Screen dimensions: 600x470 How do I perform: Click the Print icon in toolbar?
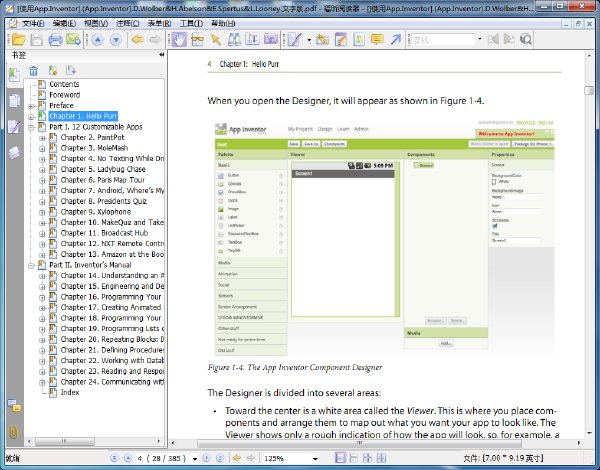tap(55, 39)
